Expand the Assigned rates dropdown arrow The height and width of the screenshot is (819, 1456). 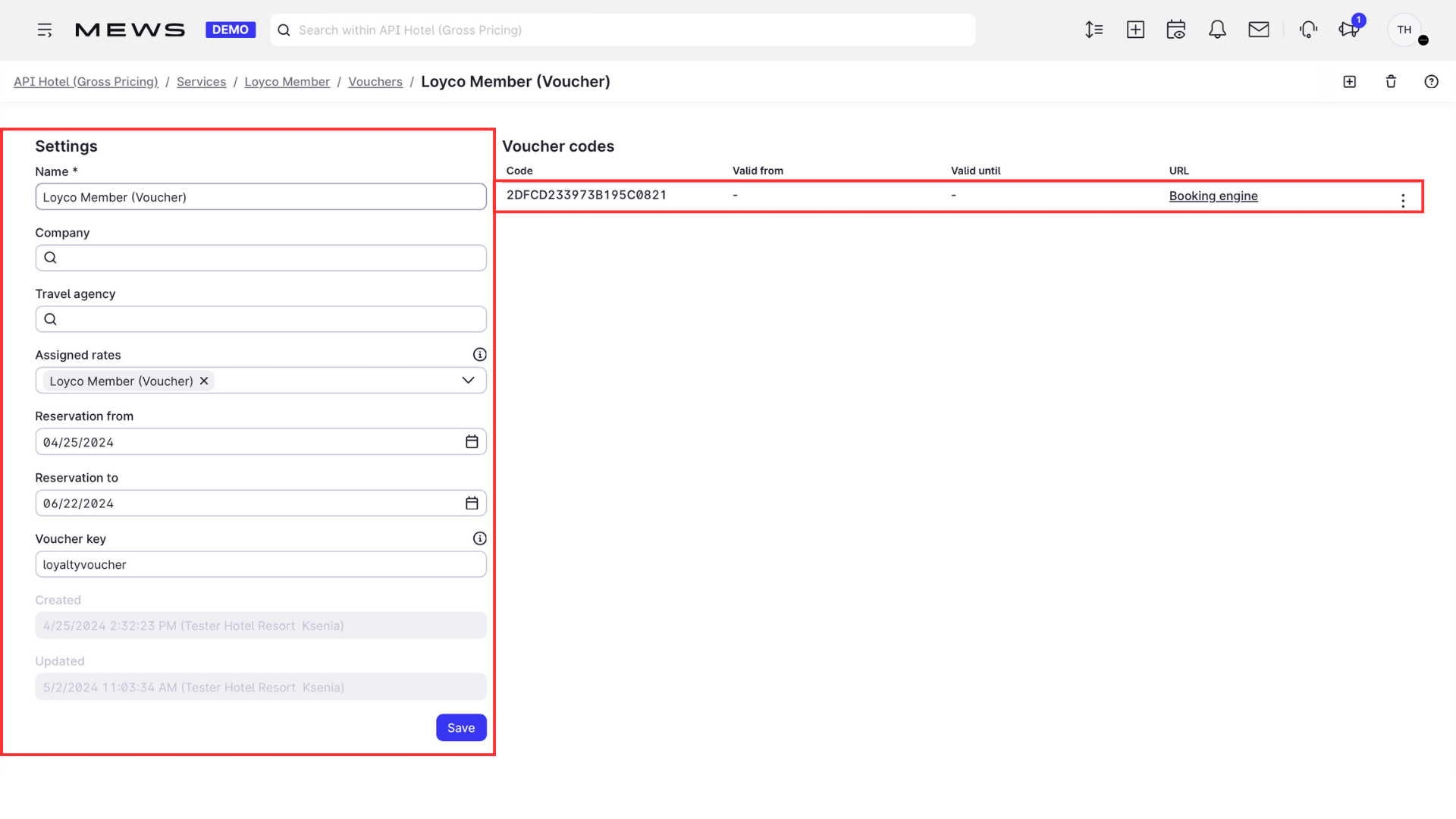pyautogui.click(x=468, y=381)
